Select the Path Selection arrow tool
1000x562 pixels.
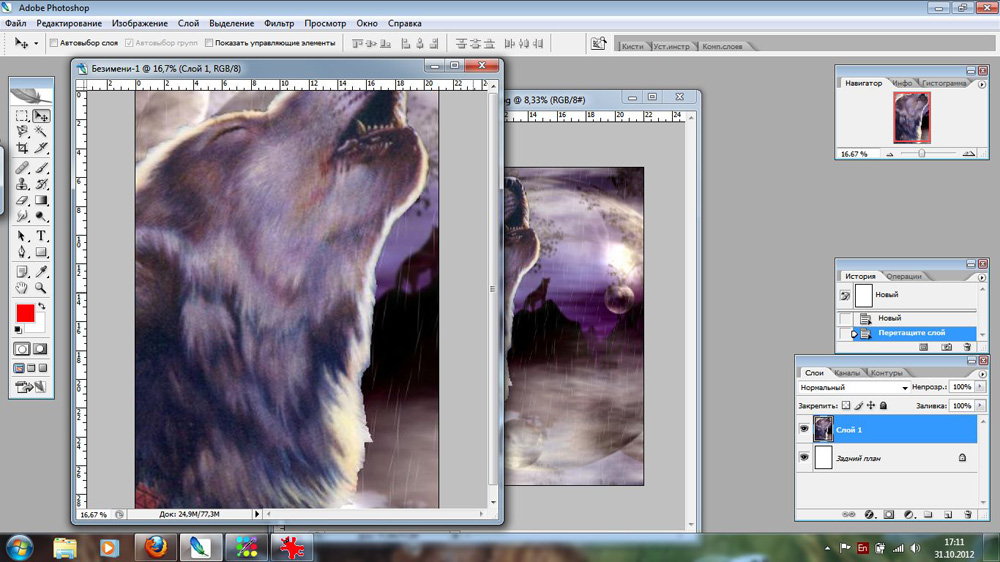22,236
